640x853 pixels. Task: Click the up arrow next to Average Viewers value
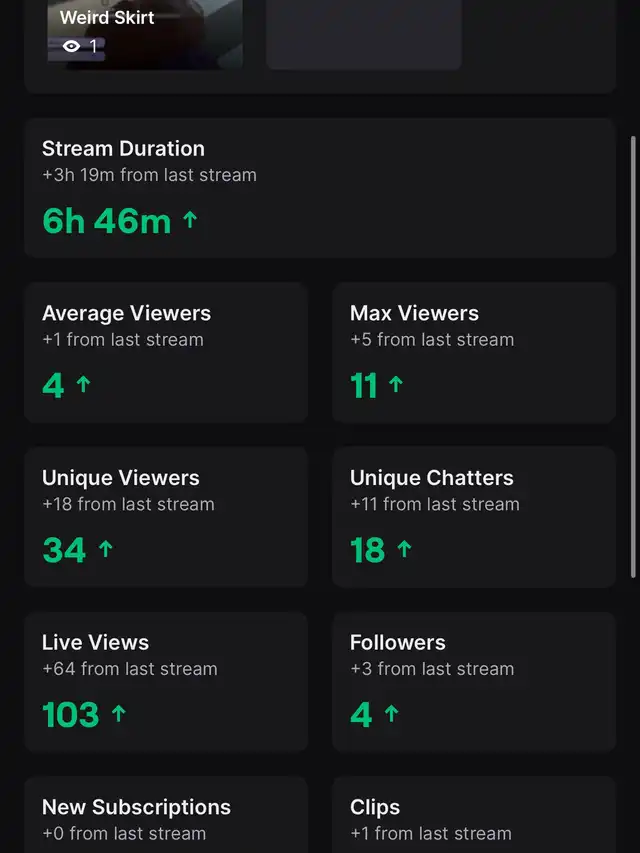83,384
